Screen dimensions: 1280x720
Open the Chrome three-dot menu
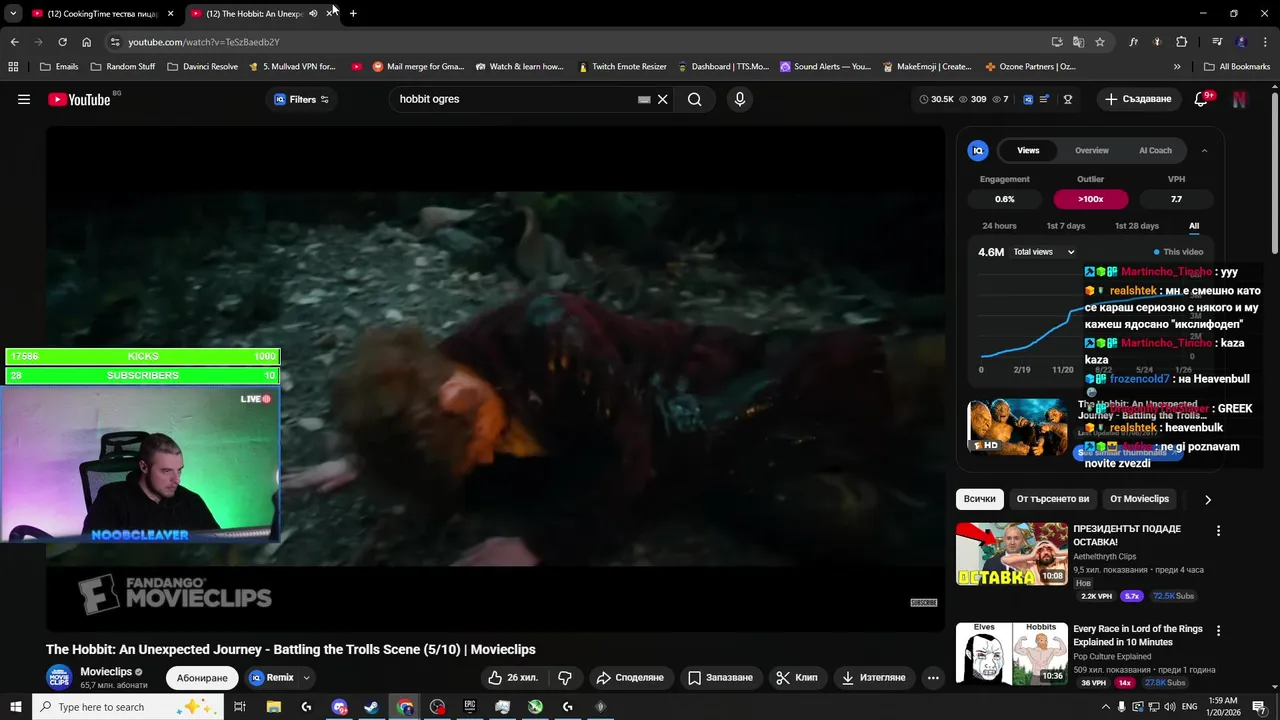pyautogui.click(x=1264, y=42)
